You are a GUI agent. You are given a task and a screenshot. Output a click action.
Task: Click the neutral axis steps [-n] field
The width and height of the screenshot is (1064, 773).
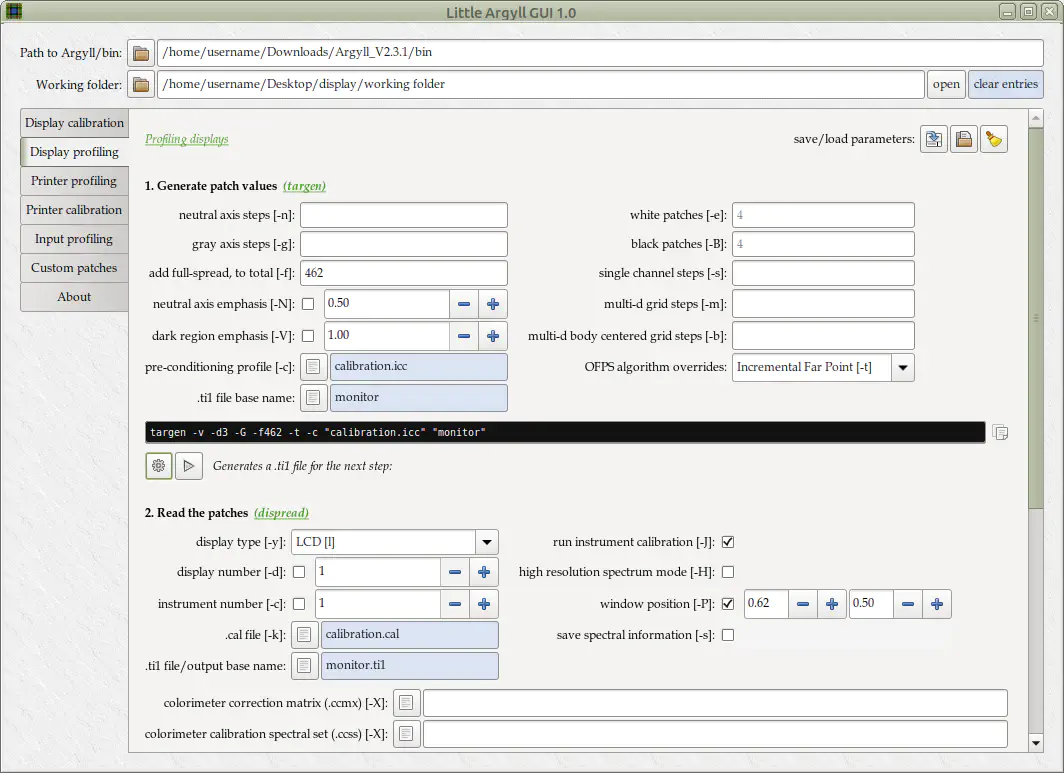click(x=404, y=215)
